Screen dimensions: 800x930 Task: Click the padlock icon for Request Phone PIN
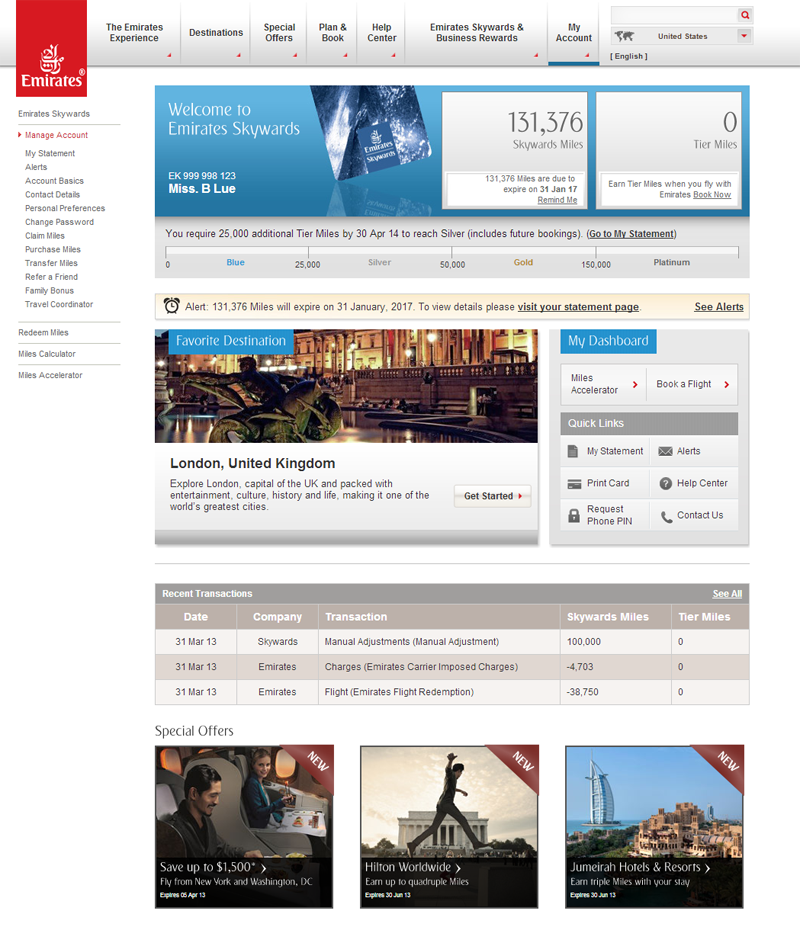click(x=574, y=515)
